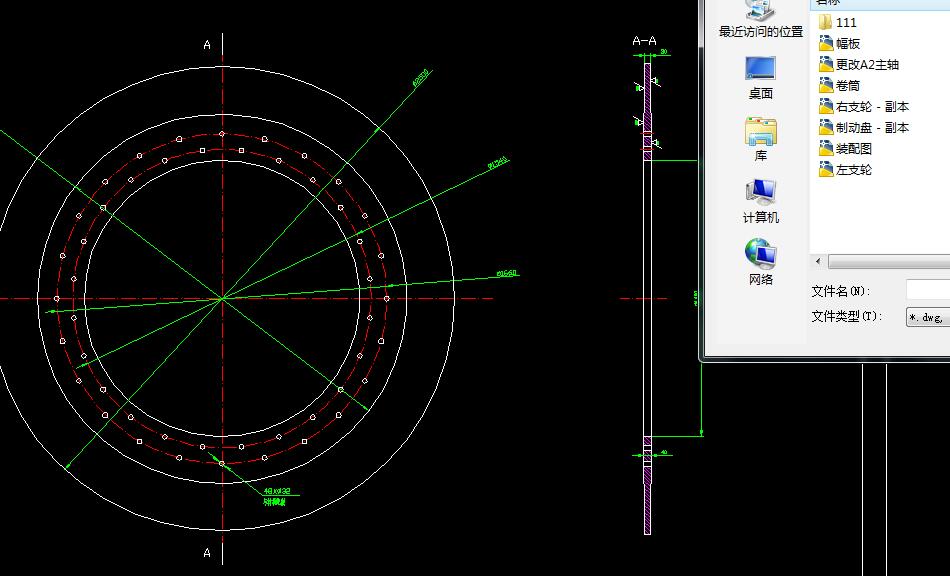Click the 48xø32 hole callout text

[x=277, y=491]
